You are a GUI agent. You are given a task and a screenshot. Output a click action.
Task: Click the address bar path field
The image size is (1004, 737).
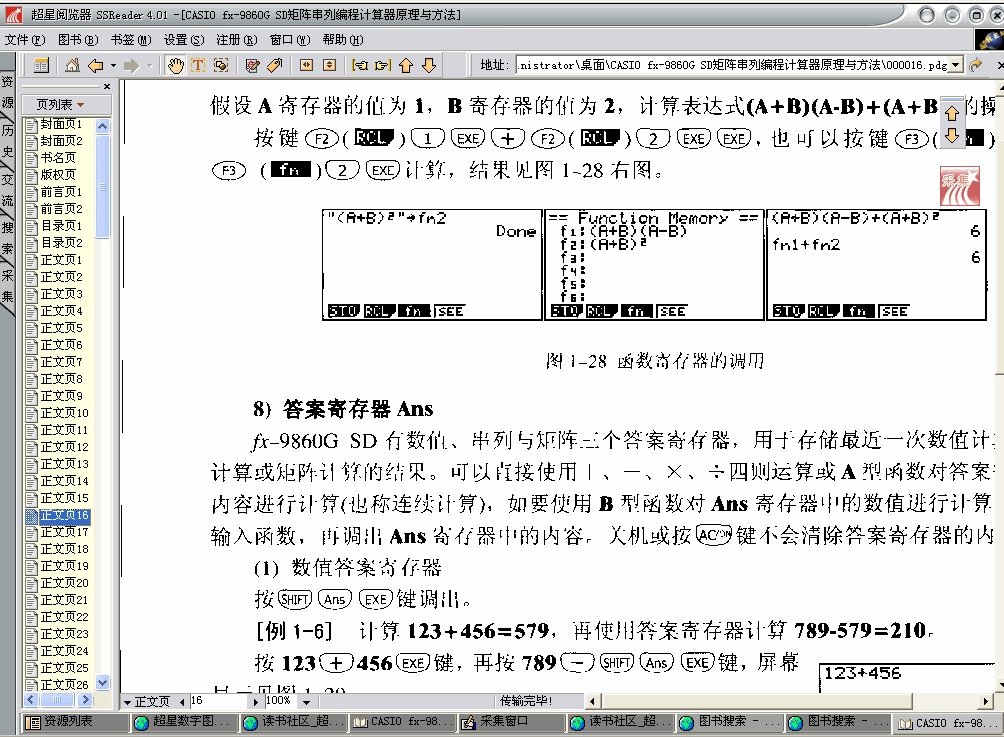tap(732, 65)
